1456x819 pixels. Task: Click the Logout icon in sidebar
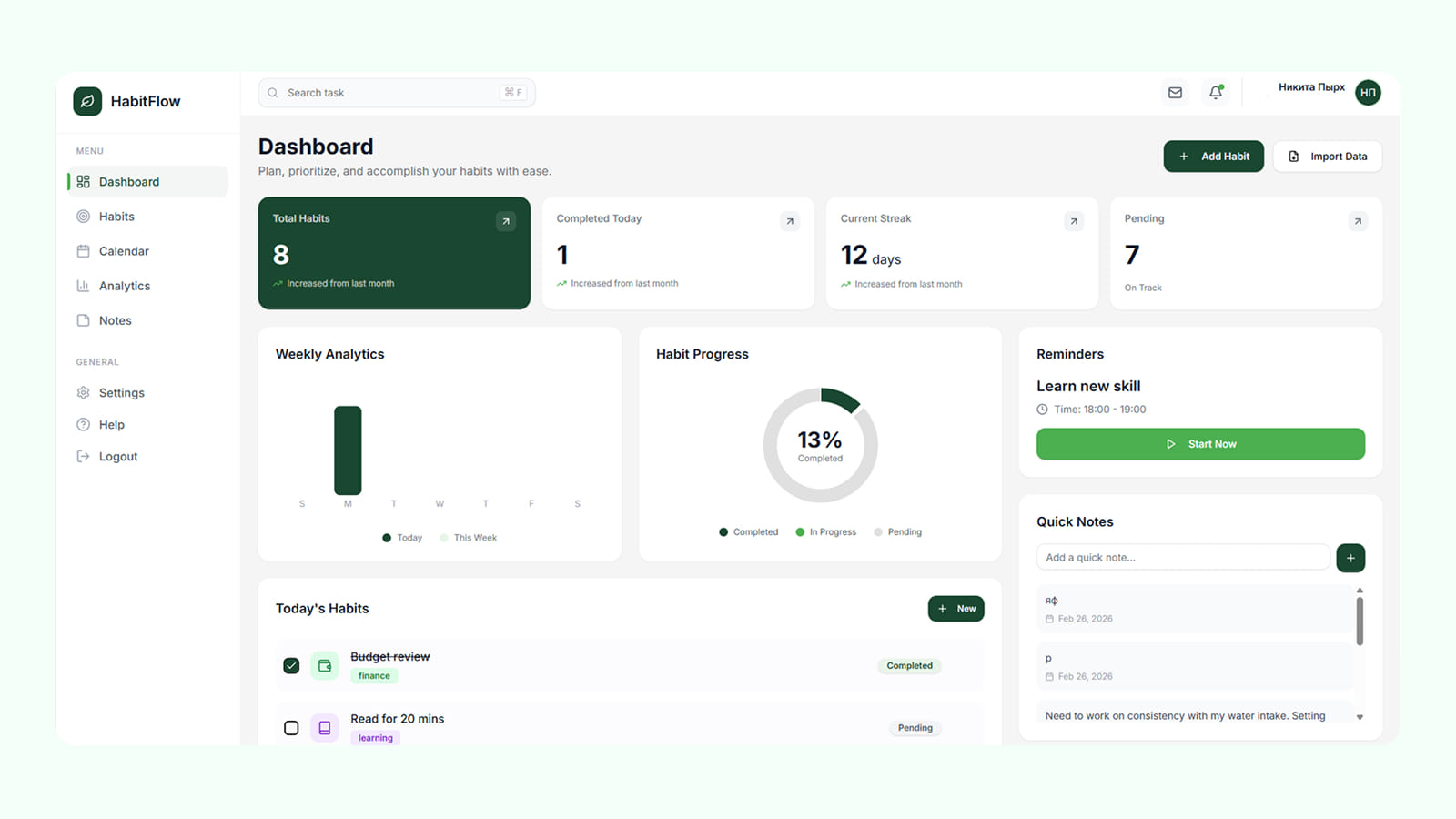point(84,456)
